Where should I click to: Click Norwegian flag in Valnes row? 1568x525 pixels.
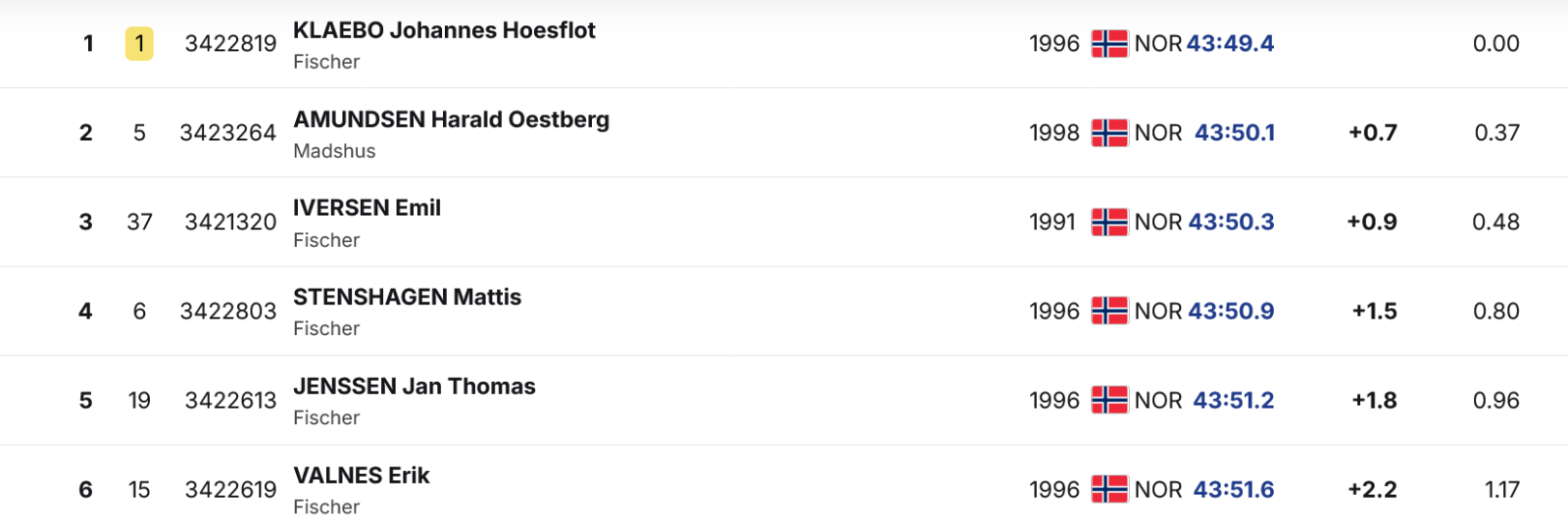point(1109,490)
